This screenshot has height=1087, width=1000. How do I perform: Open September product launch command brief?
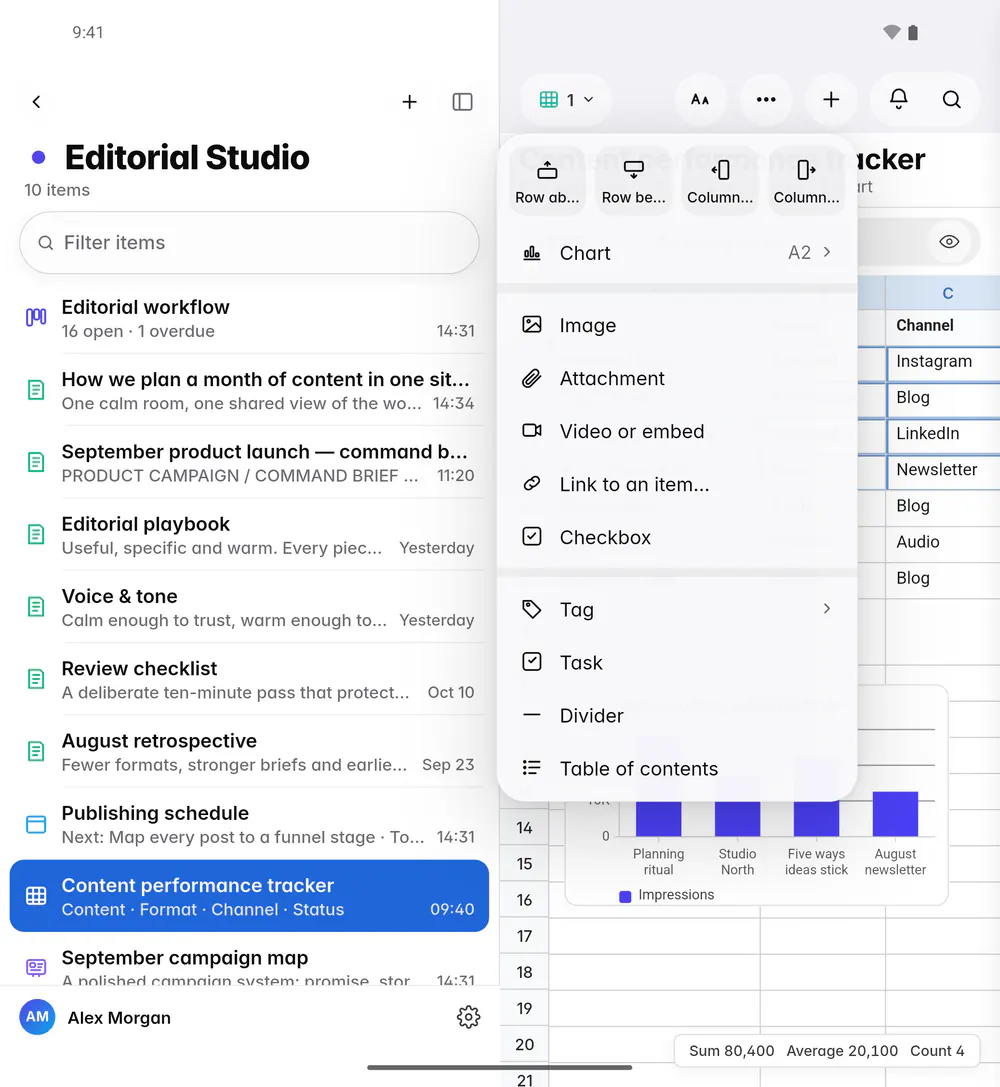pyautogui.click(x=249, y=463)
